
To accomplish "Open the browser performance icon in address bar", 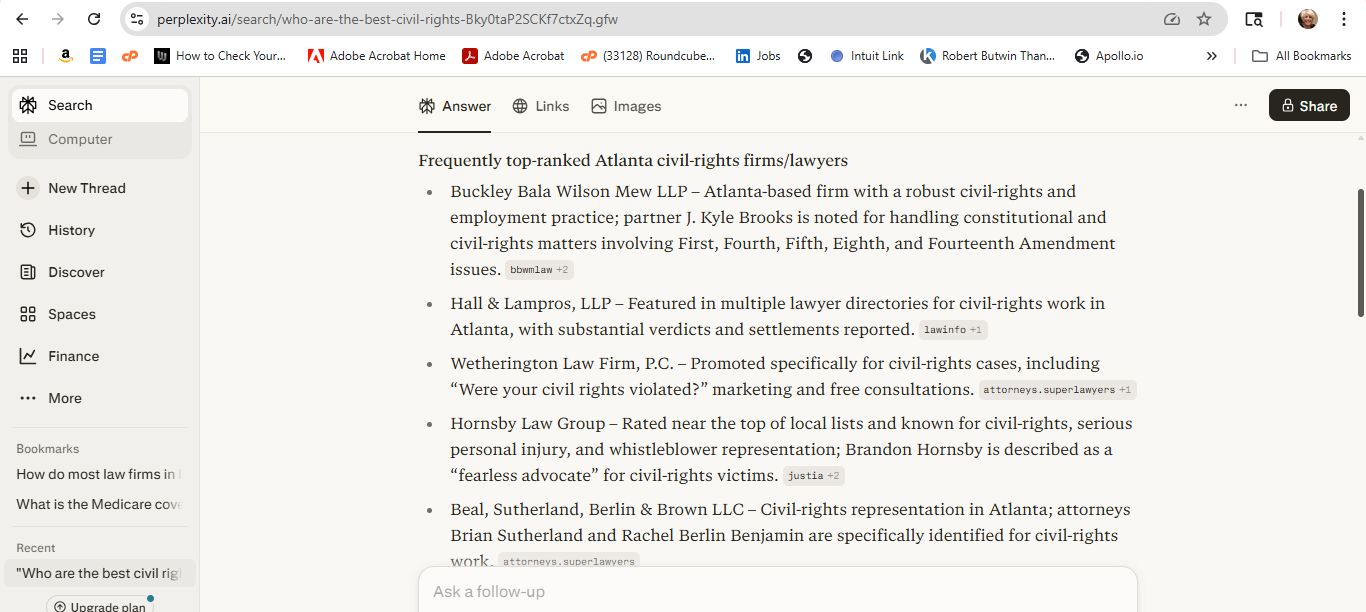I will point(1172,19).
